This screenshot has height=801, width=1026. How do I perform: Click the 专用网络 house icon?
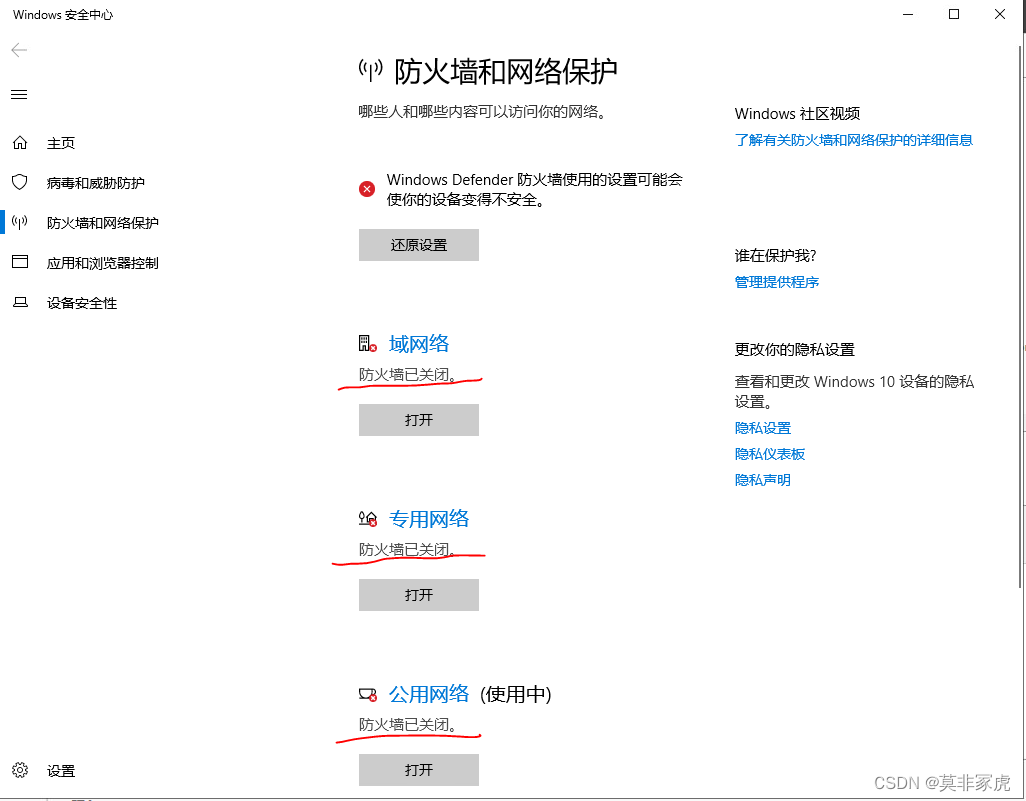(x=368, y=519)
